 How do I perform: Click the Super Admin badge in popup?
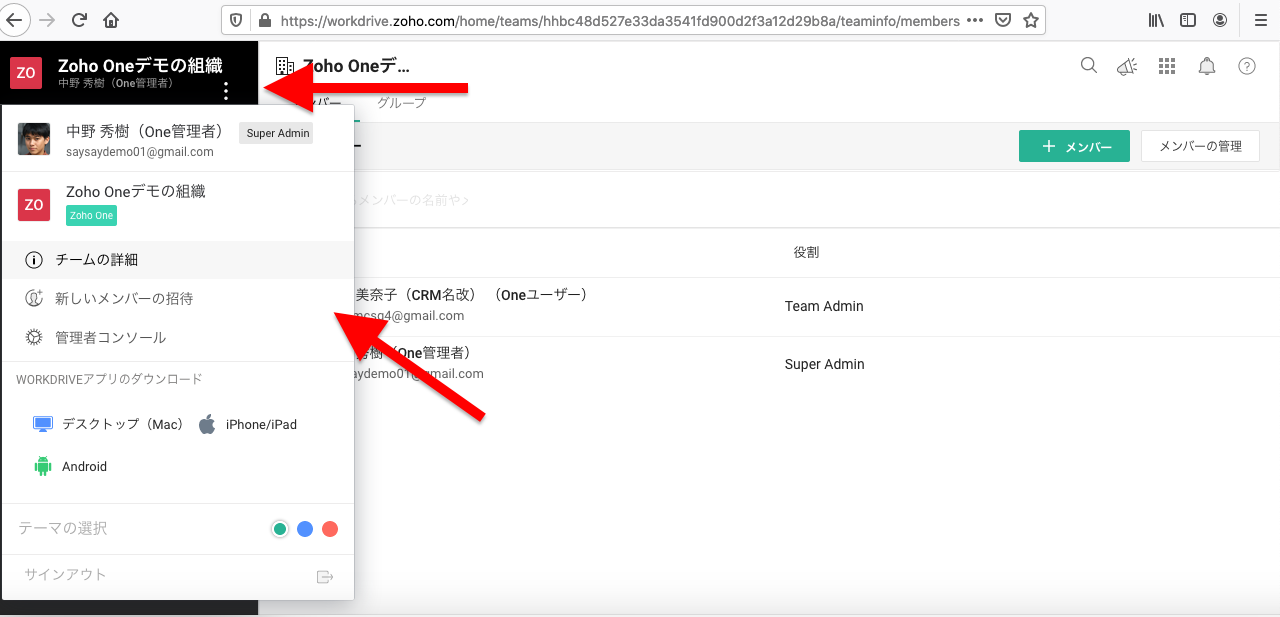tap(278, 133)
